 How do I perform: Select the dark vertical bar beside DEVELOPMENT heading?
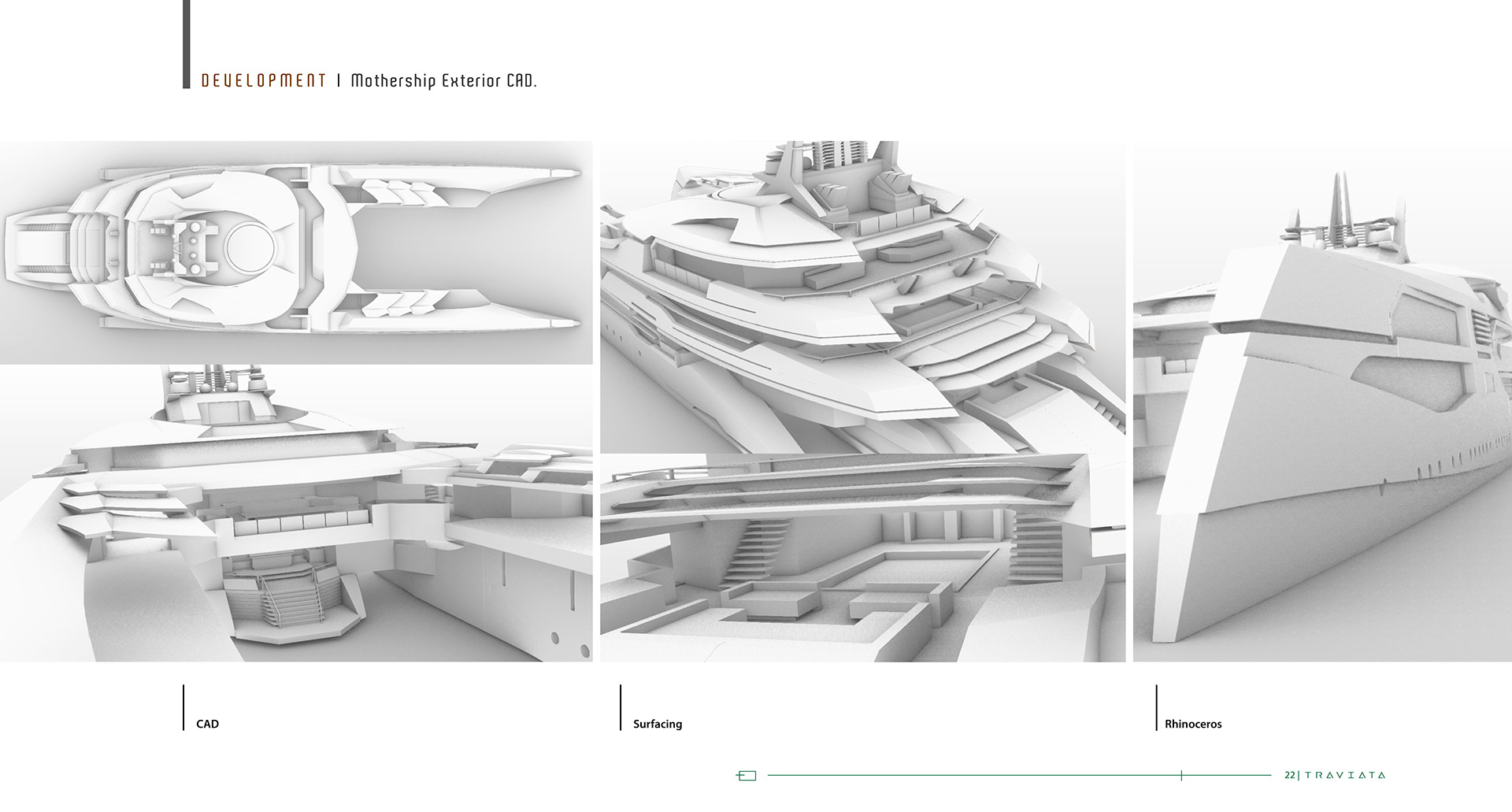tap(186, 43)
